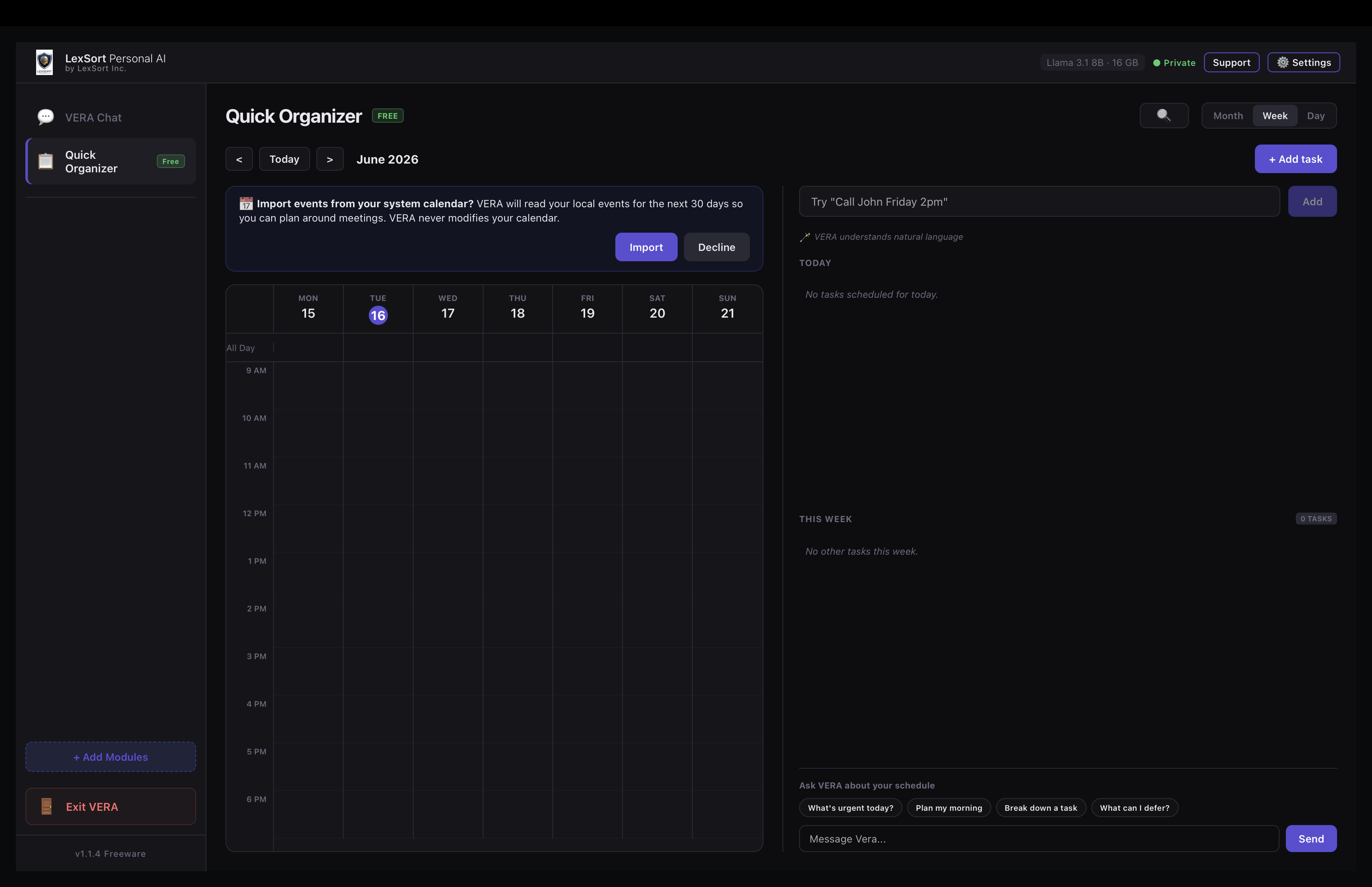
Task: Click the Exit VERA door icon
Action: (x=46, y=806)
